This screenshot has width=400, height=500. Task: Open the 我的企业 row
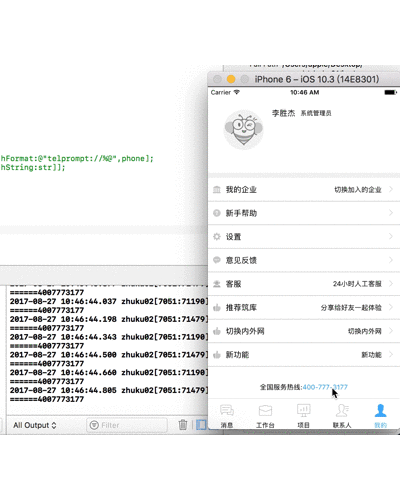[x=304, y=190]
